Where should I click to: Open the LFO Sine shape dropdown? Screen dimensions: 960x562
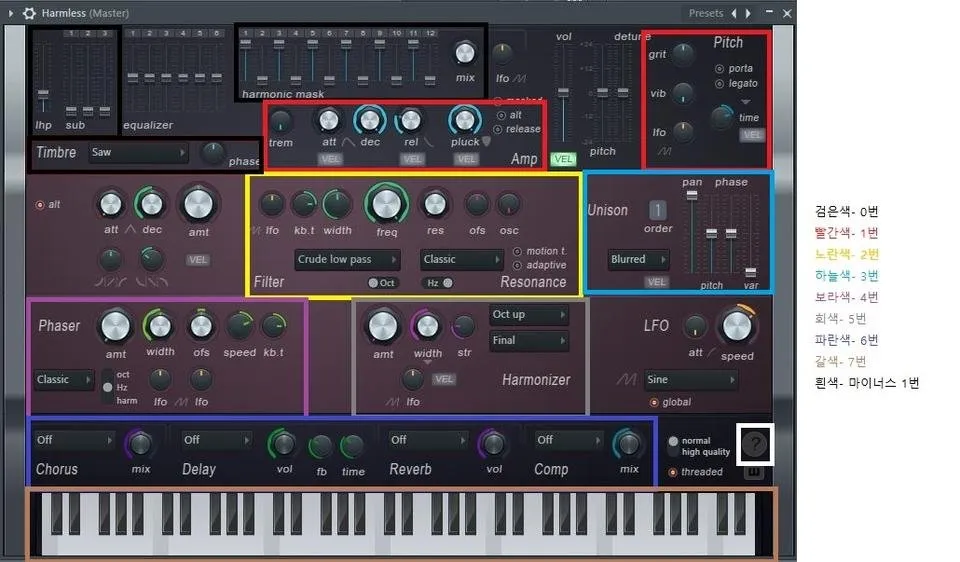point(691,380)
